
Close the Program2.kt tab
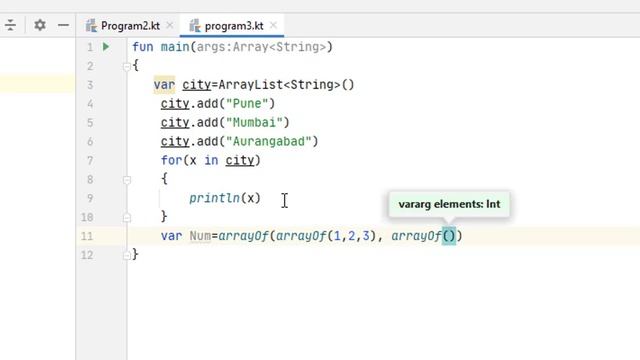coord(170,25)
